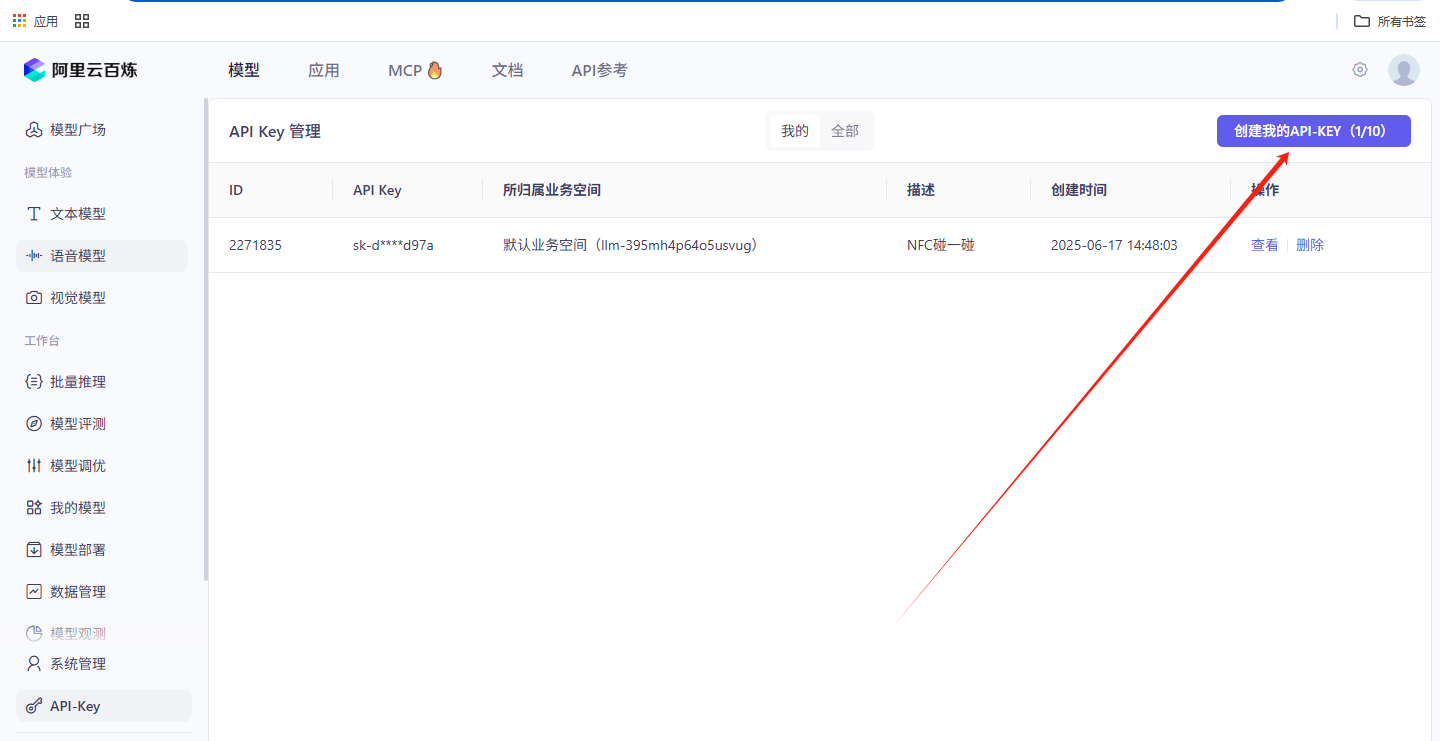Switch to the 我的 key filter
The width and height of the screenshot is (1440, 741).
pyautogui.click(x=795, y=131)
